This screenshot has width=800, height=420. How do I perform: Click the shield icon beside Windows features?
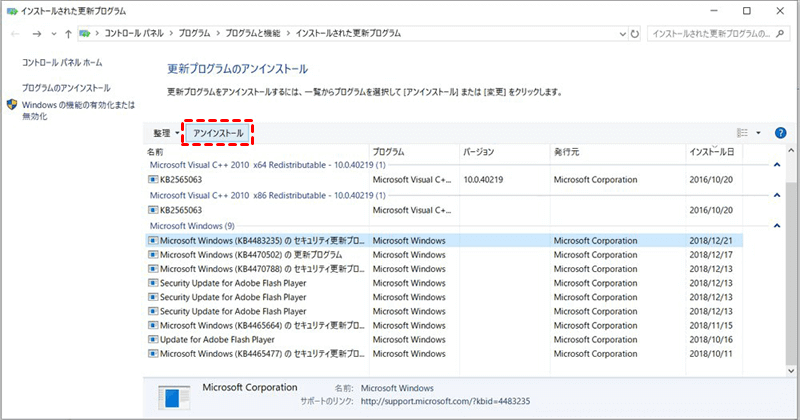tap(12, 105)
